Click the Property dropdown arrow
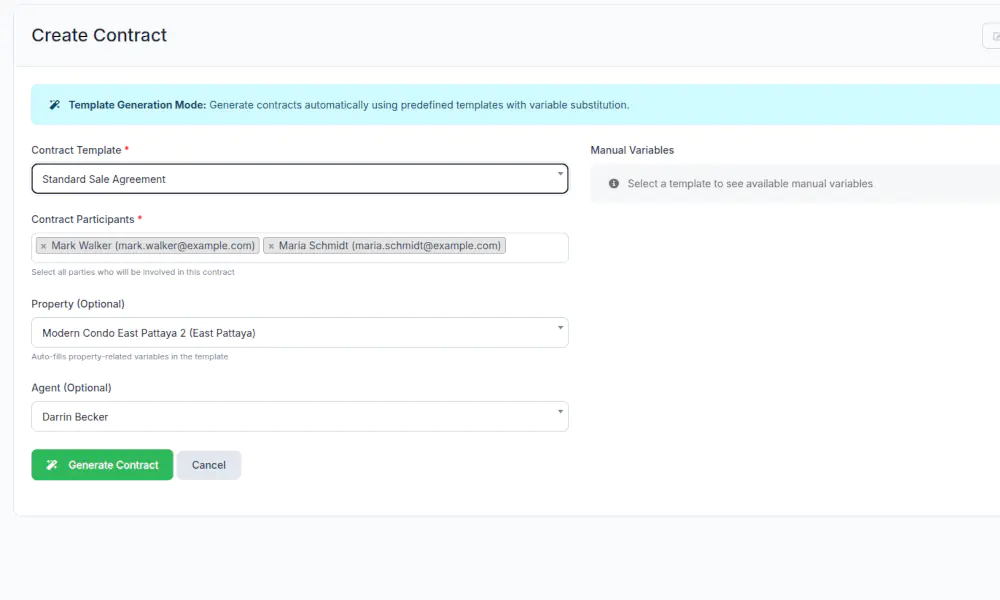1000x600 pixels. 559,329
